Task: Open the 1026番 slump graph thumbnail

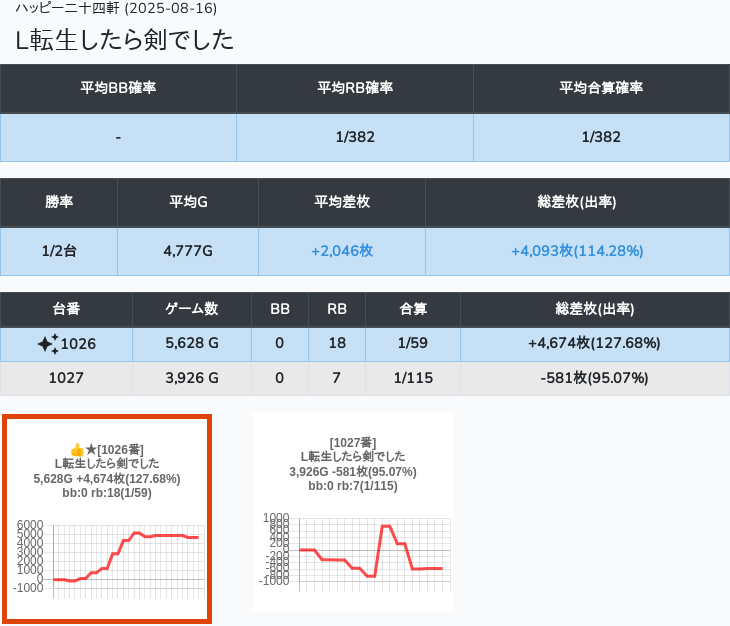Action: (x=107, y=520)
